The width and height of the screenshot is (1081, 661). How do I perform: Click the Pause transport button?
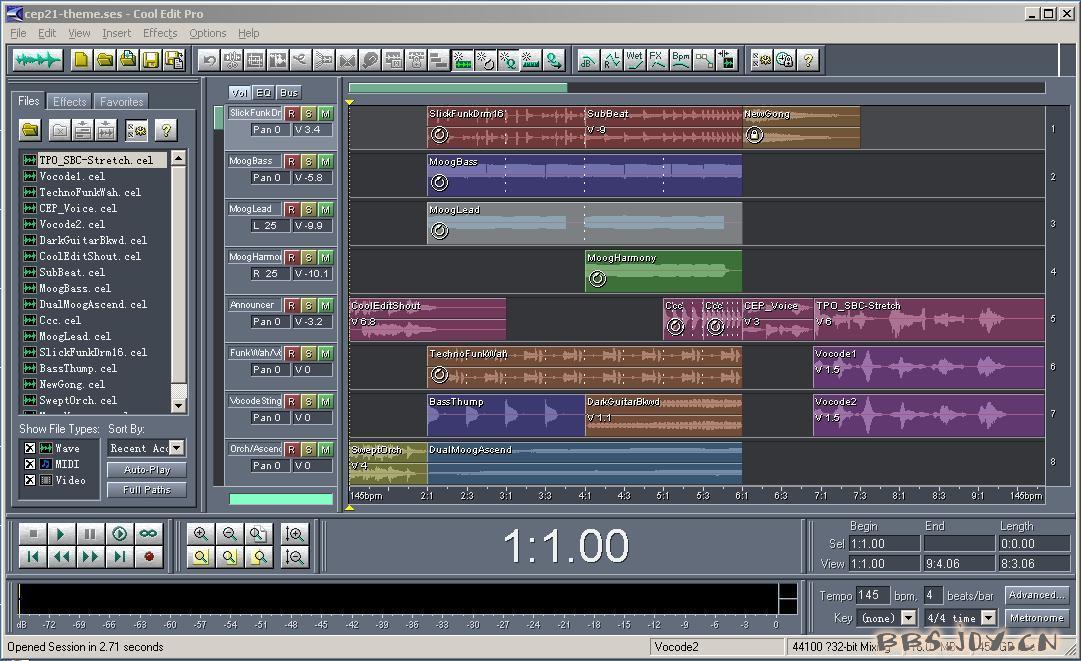pyautogui.click(x=90, y=533)
